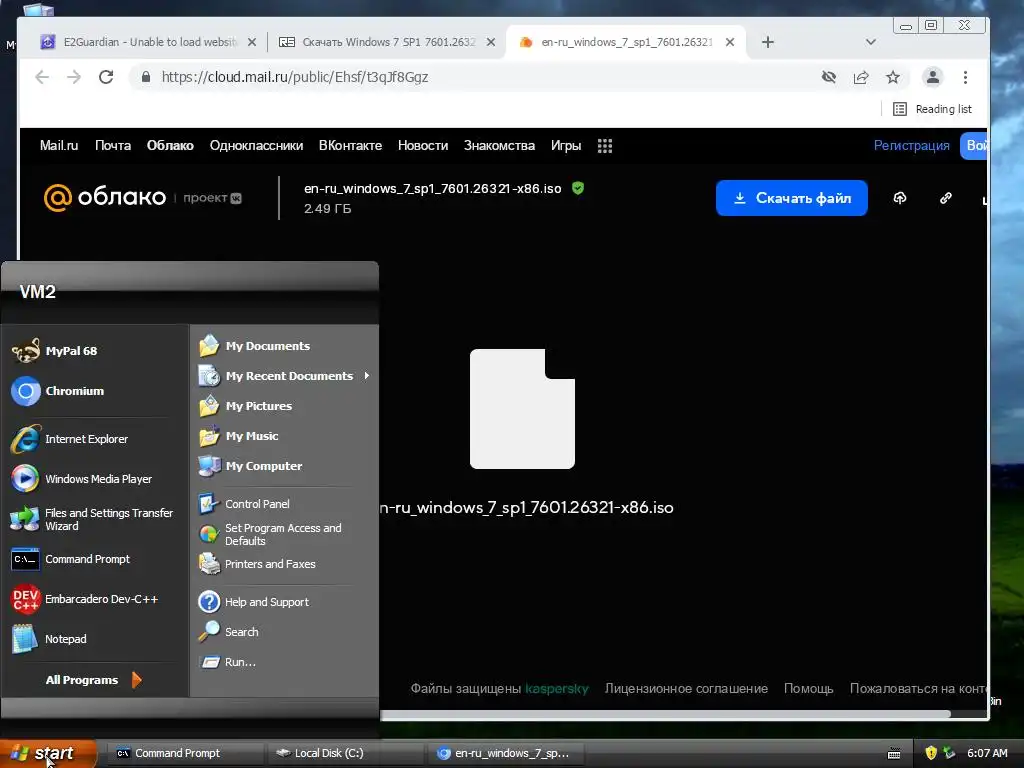Launch Chromium from Start menu
Viewport: 1024px width, 768px height.
pos(58,391)
